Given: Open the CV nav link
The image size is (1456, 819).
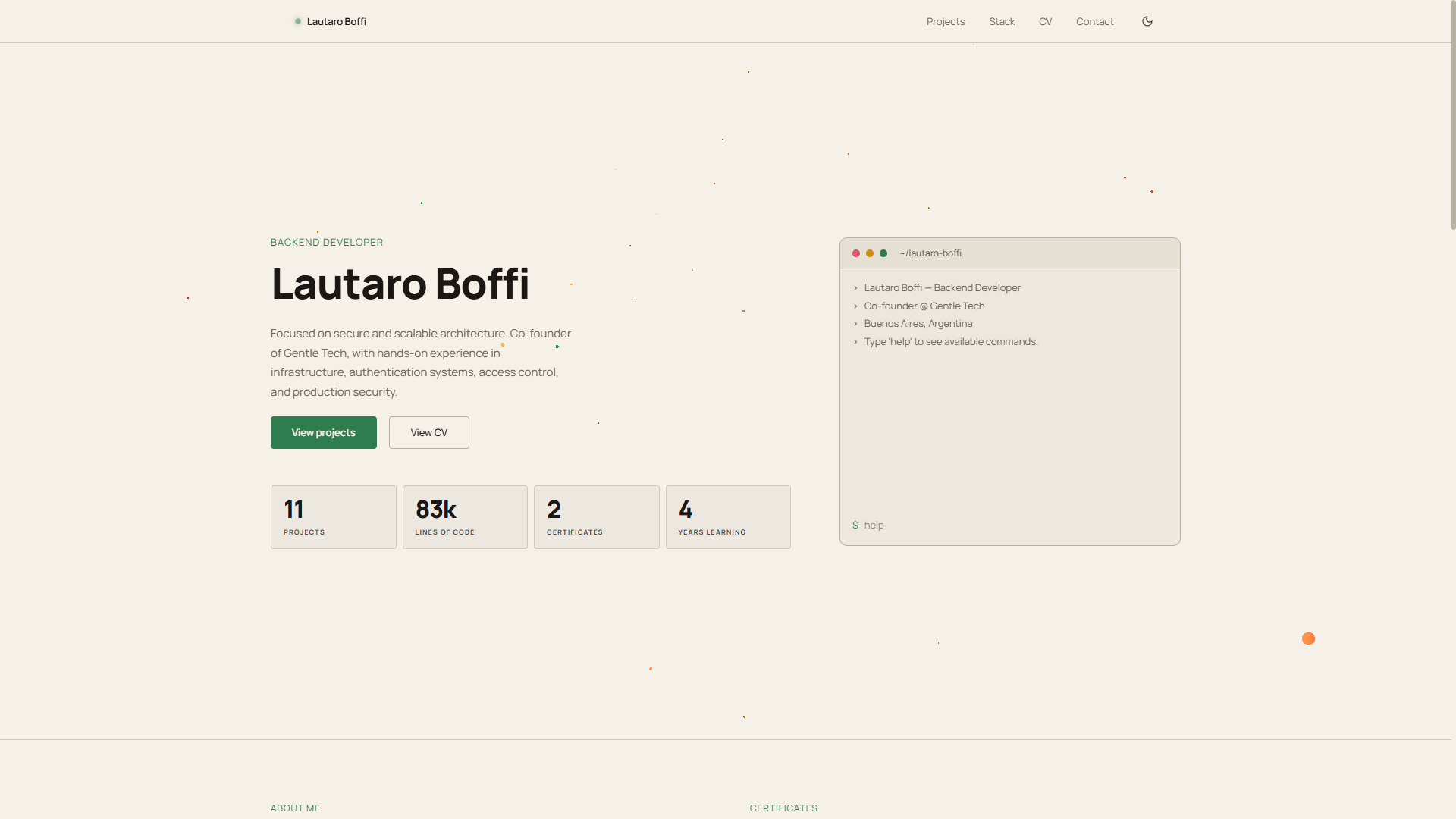Looking at the screenshot, I should 1045,21.
